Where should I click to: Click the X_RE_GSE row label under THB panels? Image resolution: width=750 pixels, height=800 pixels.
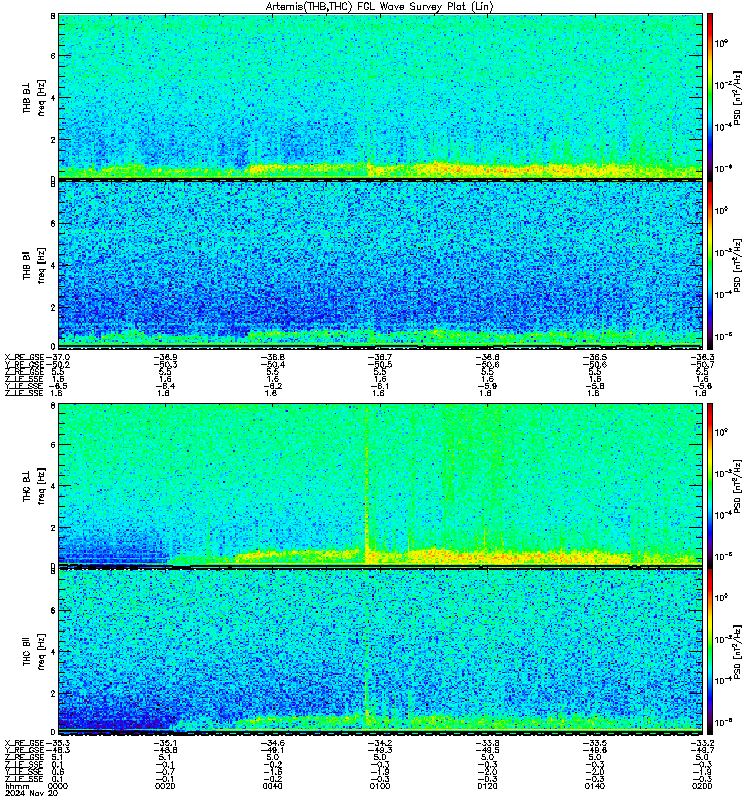point(24,357)
